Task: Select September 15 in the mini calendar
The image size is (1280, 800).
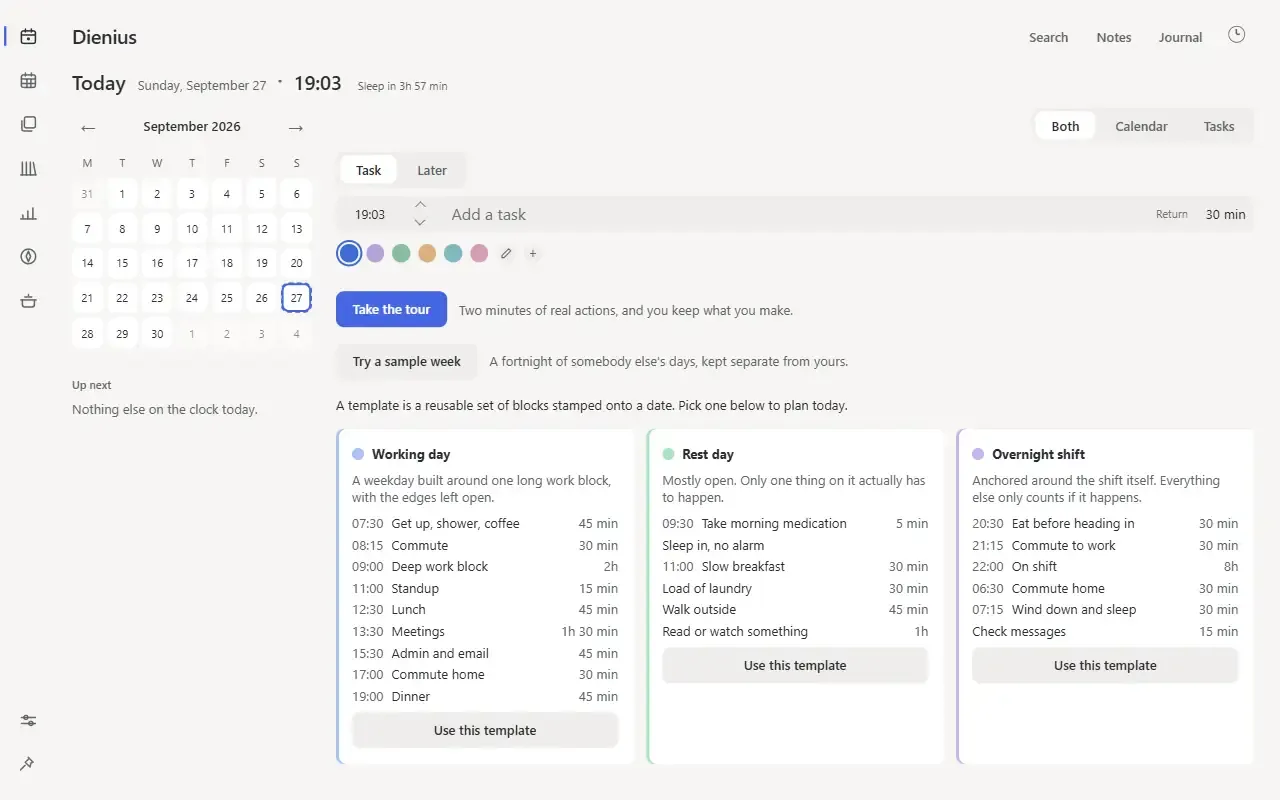Action: pyautogui.click(x=122, y=263)
